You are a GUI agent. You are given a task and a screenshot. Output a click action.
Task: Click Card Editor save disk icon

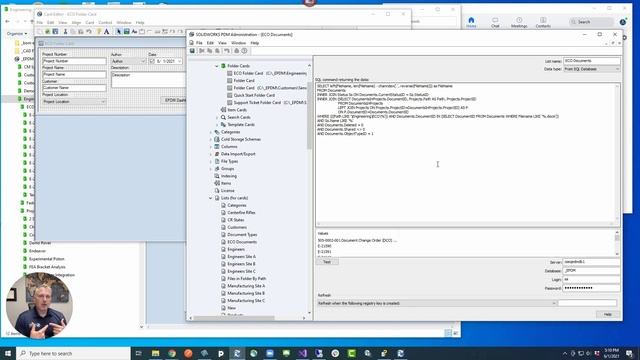[55, 31]
